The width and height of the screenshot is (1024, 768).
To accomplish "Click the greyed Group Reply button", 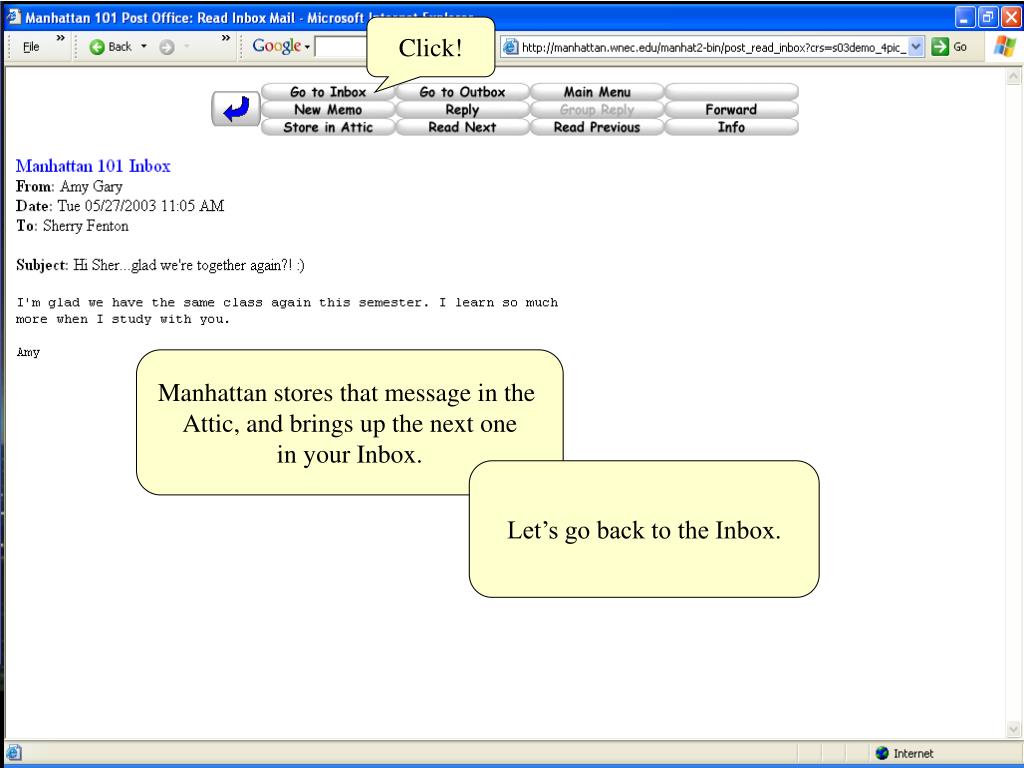I will pyautogui.click(x=597, y=110).
